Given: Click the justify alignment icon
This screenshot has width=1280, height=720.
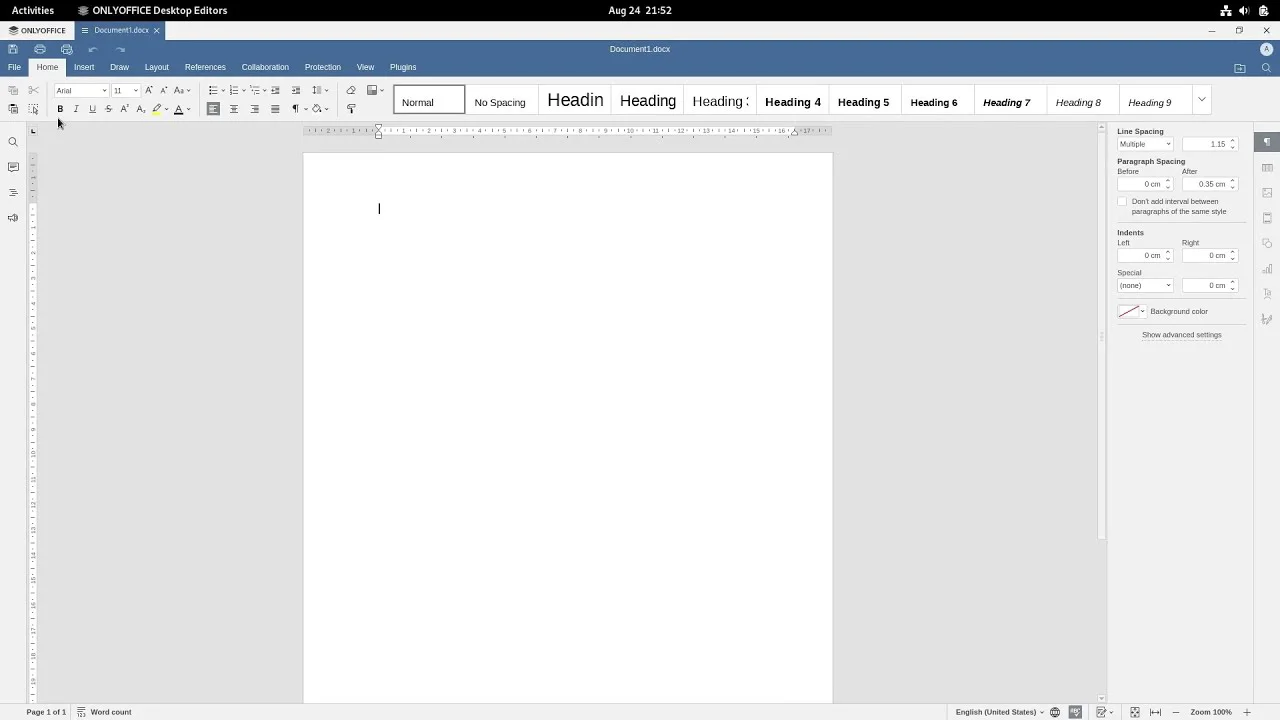Looking at the screenshot, I should [275, 109].
